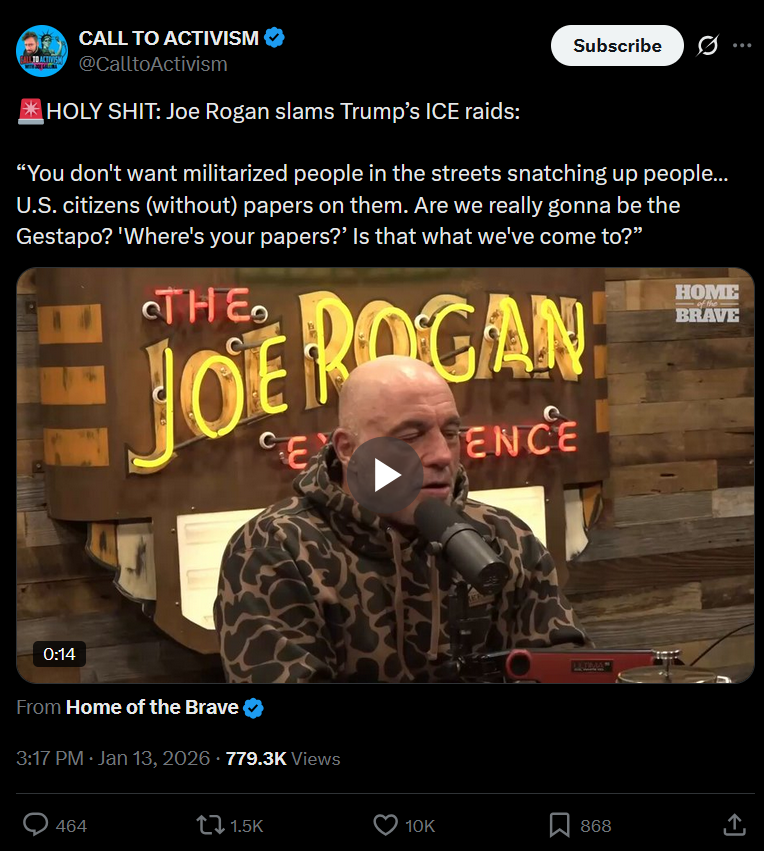Open the three-dot more options menu
Image resolution: width=764 pixels, height=851 pixels.
point(742,46)
